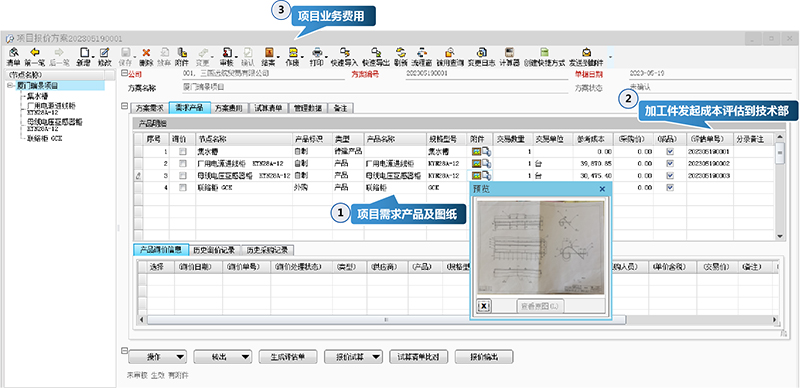The width and height of the screenshot is (800, 388).
Task: Select 联络柜 GCK in the node tree
Action: 44,138
